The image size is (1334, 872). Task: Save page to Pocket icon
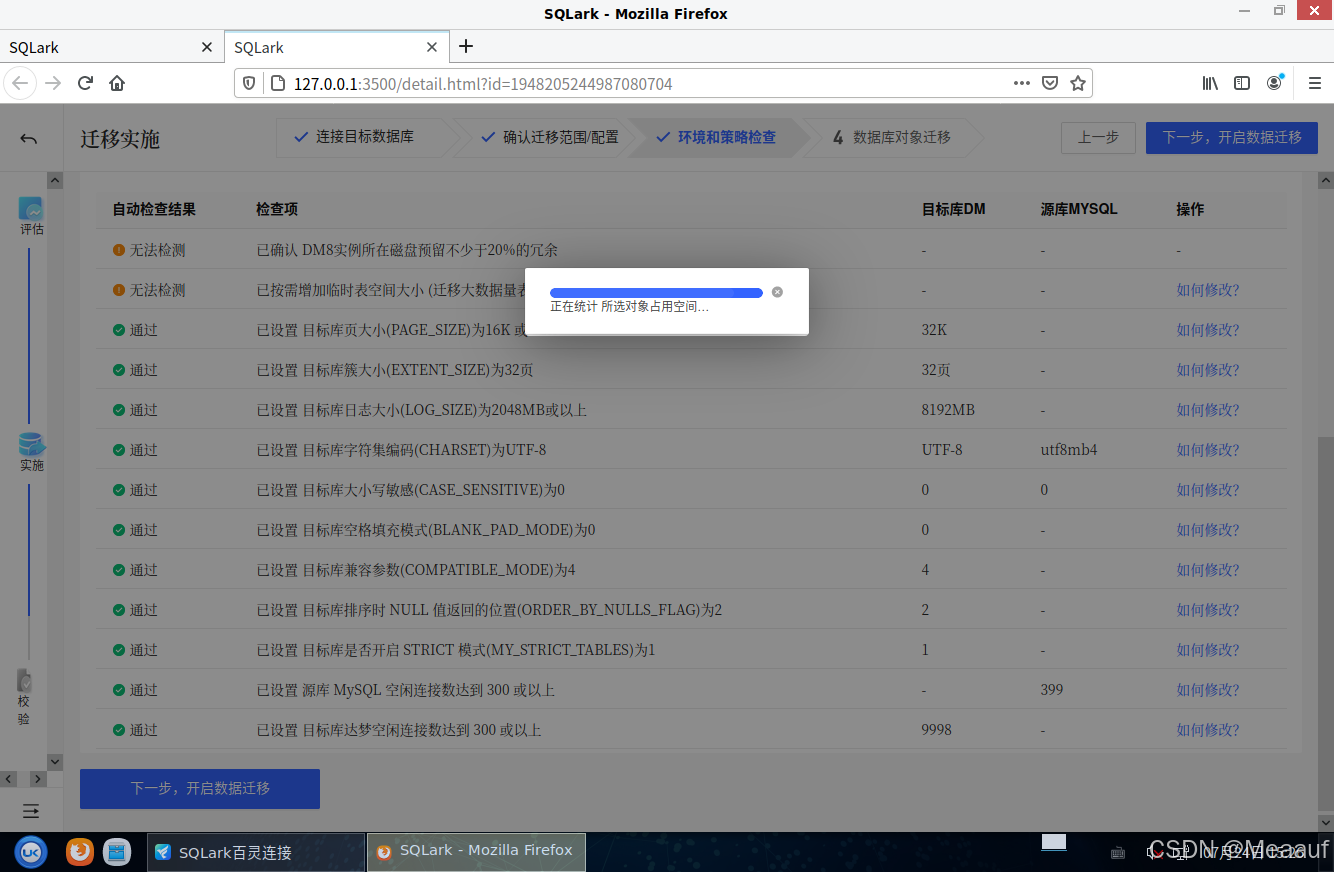click(1050, 83)
